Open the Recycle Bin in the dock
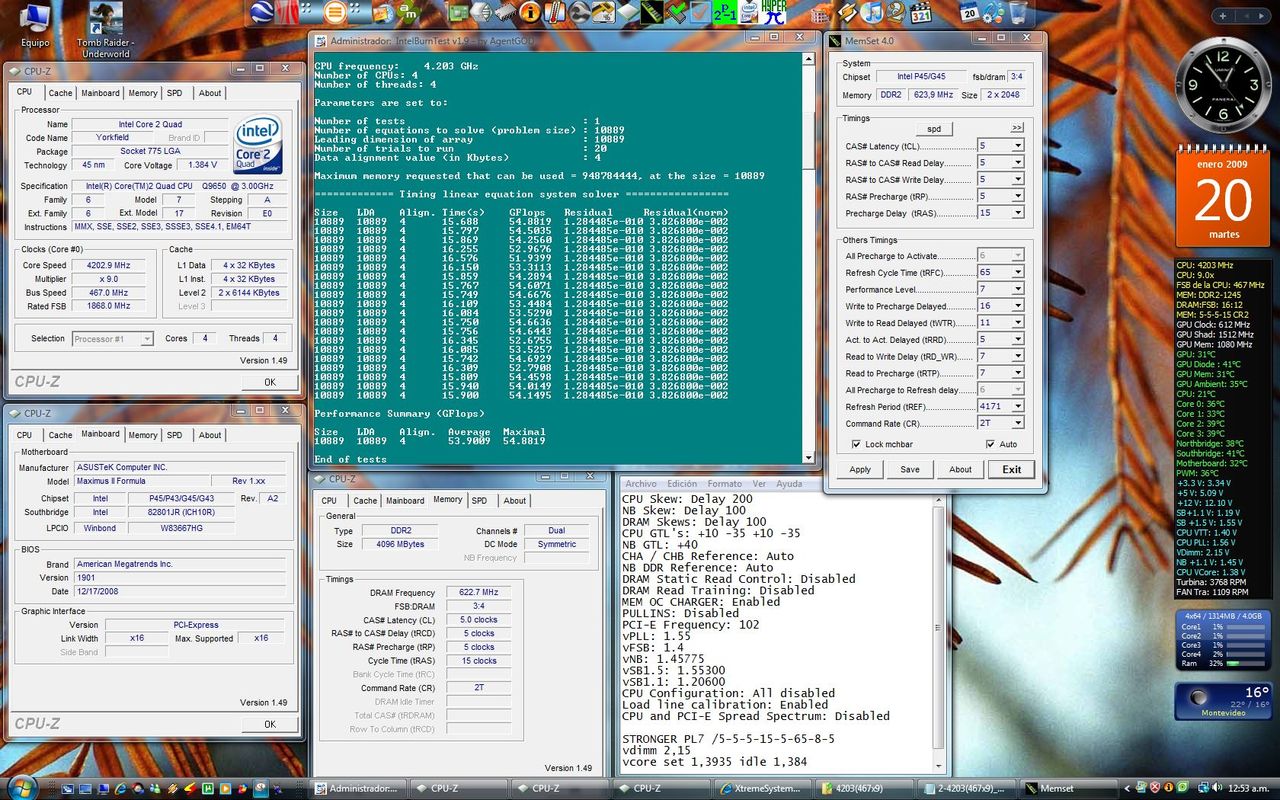 [1018, 12]
